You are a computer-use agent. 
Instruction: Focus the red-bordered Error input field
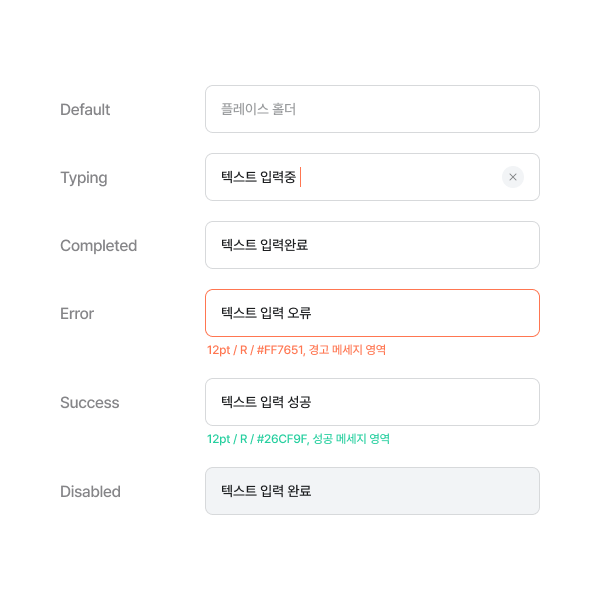(372, 313)
